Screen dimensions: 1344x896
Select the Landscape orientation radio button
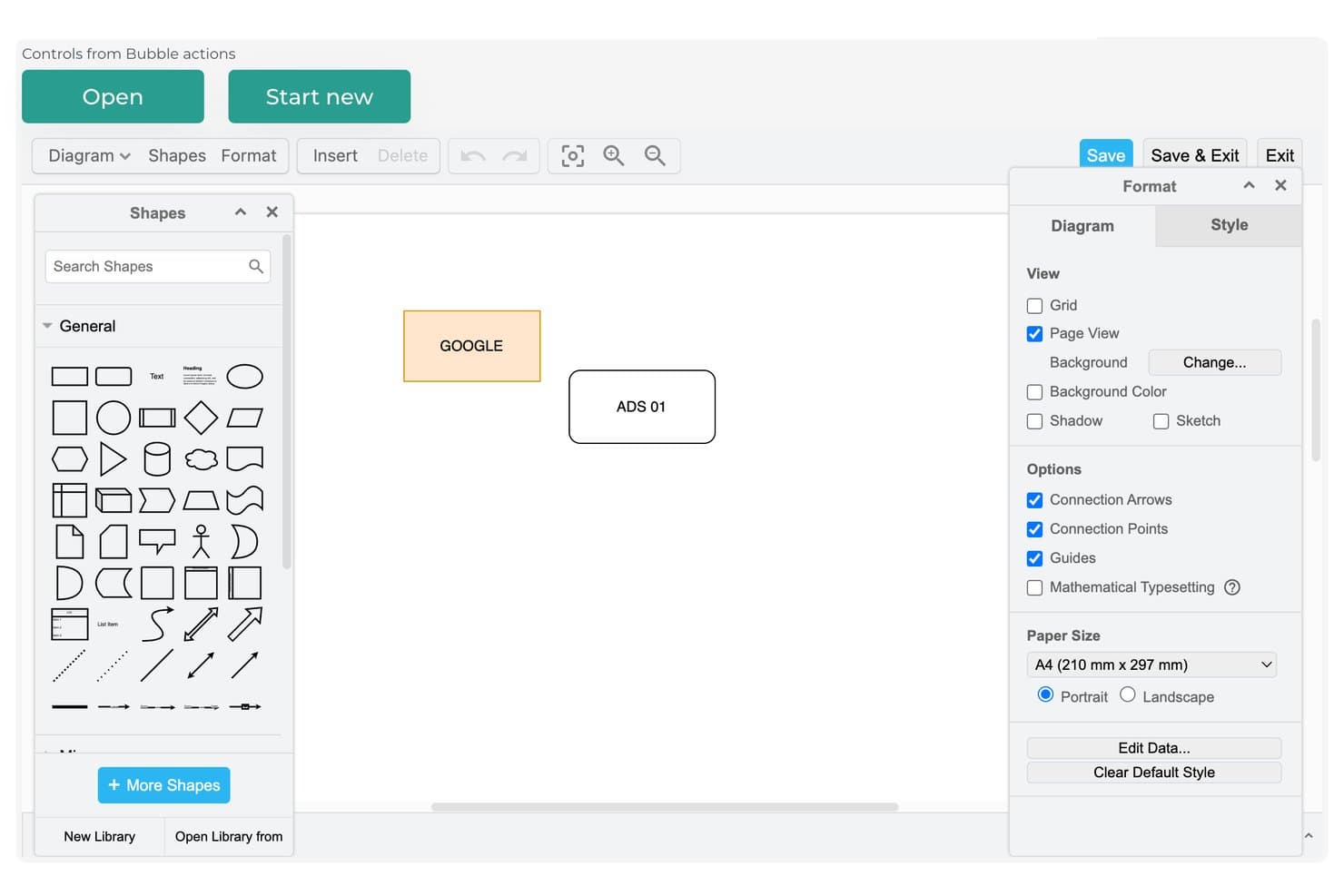click(1128, 694)
